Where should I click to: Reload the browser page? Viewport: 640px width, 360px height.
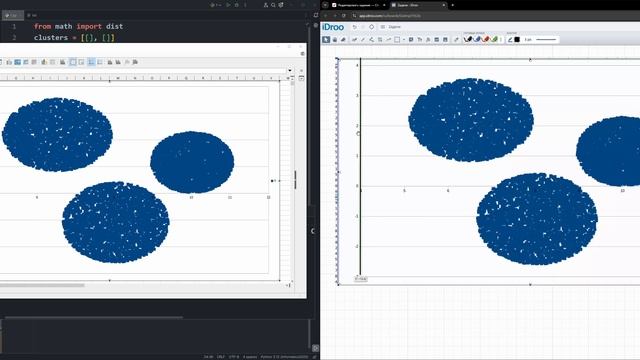pyautogui.click(x=344, y=16)
